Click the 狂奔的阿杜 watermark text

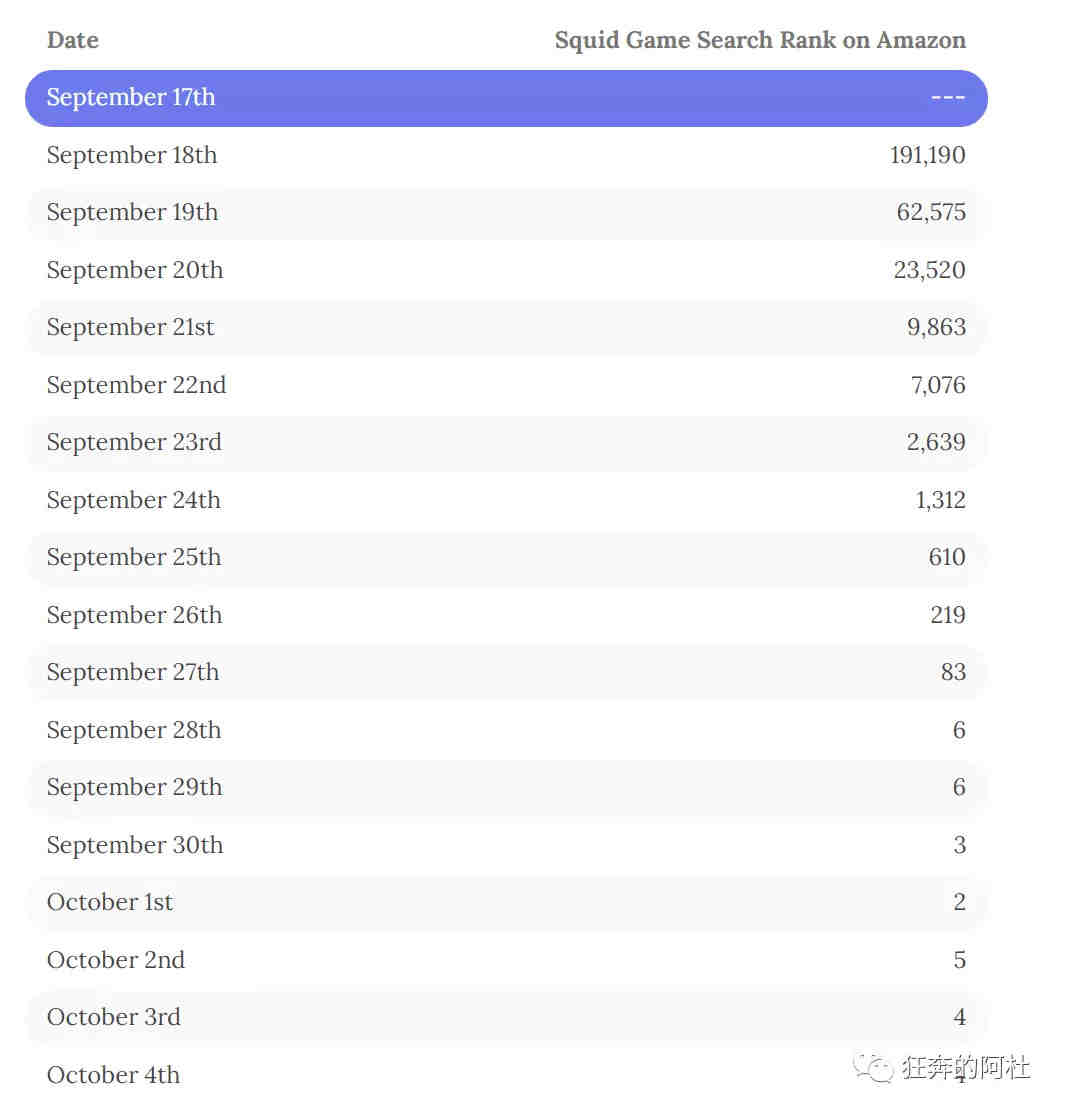[966, 1068]
